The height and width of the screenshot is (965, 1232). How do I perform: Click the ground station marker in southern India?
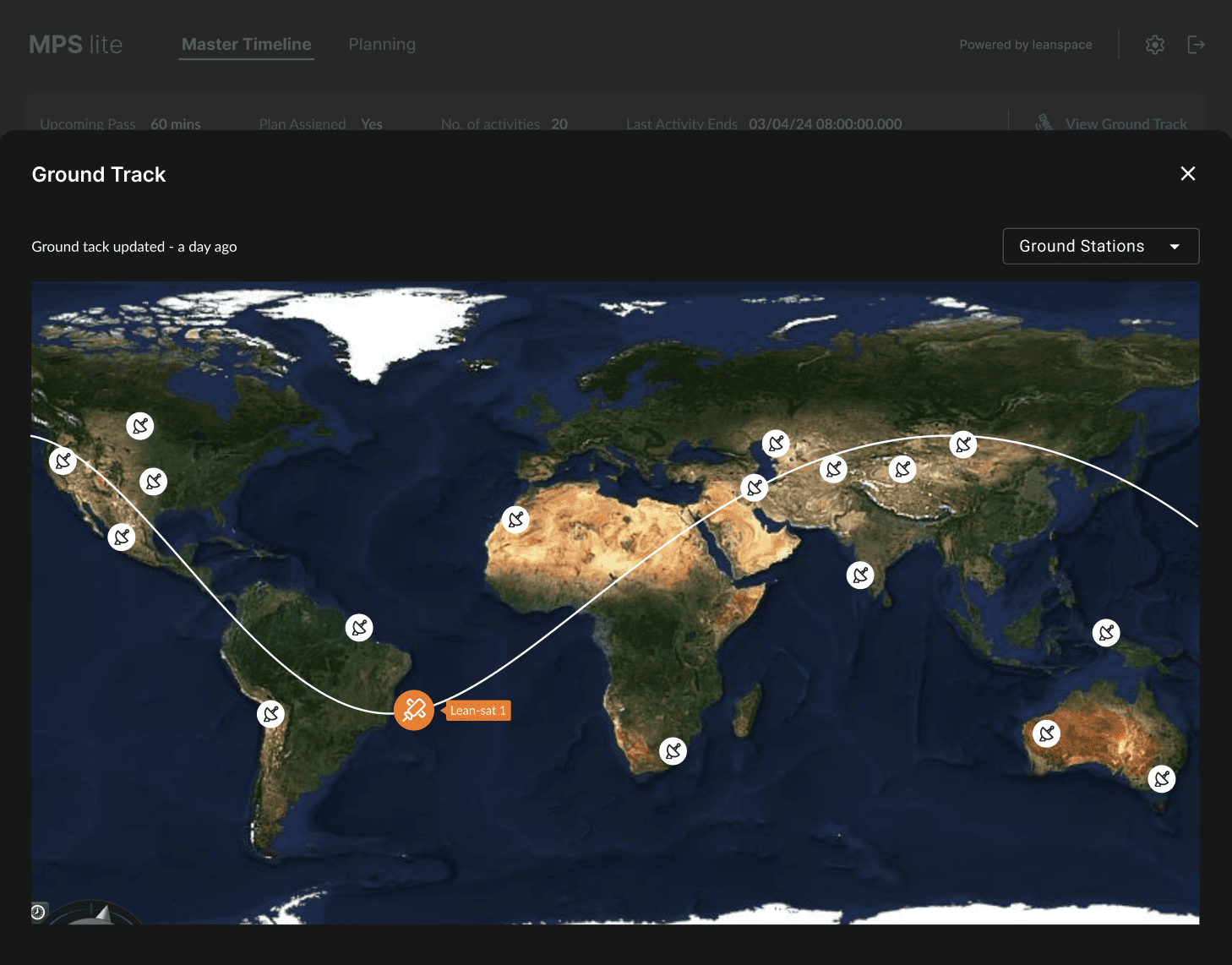pos(860,575)
